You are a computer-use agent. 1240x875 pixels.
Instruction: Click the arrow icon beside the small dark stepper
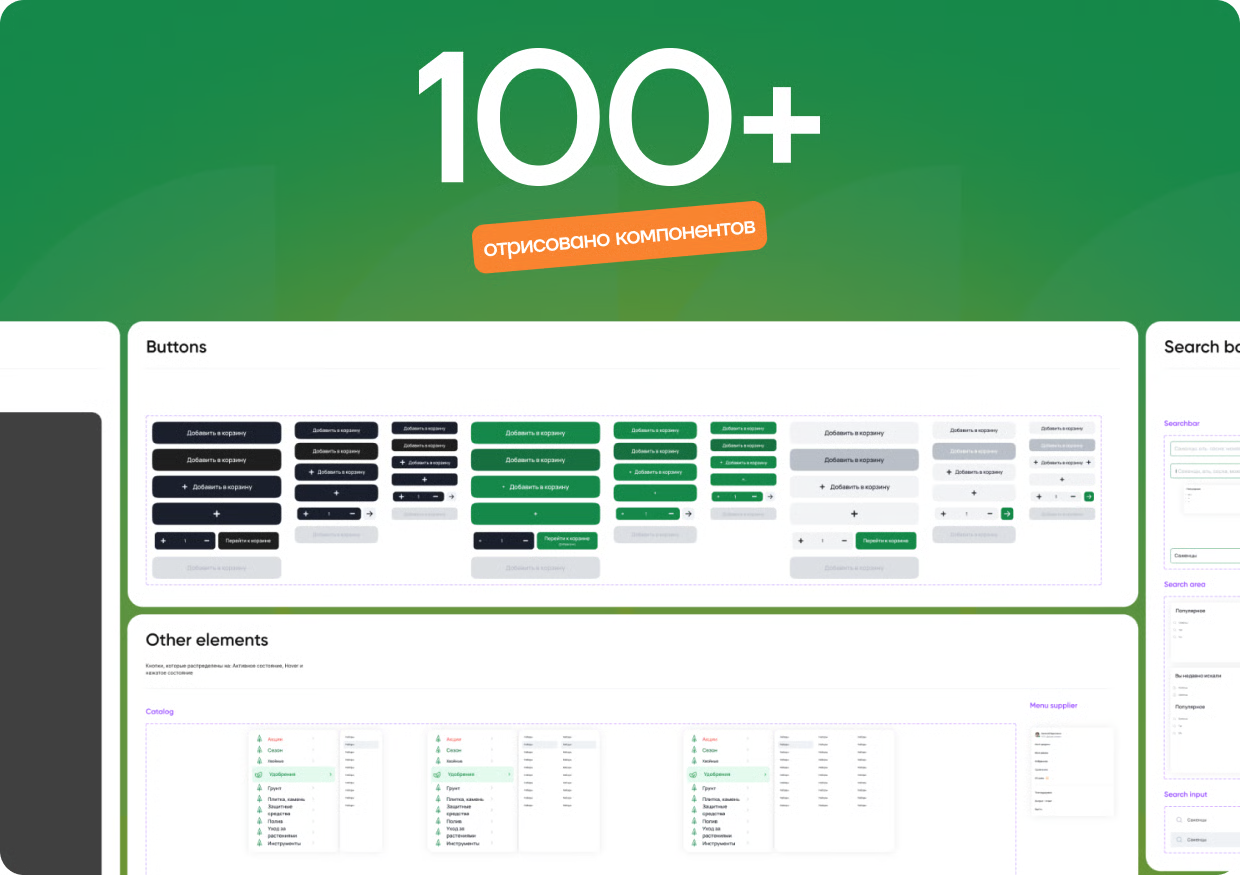(451, 496)
